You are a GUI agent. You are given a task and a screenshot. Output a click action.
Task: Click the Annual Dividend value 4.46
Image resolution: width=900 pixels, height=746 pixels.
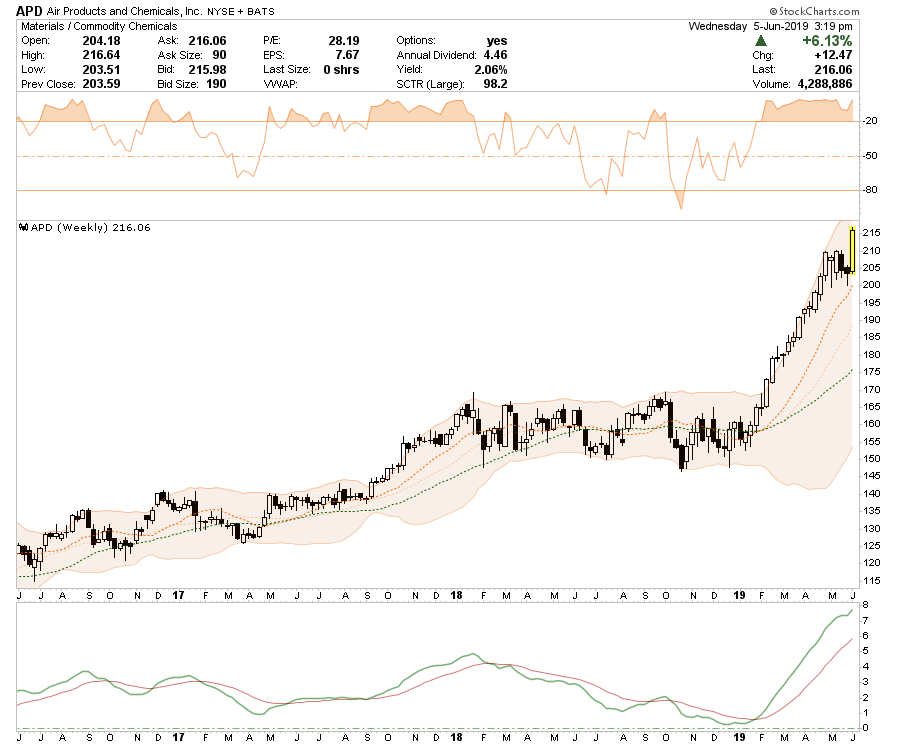tap(495, 55)
